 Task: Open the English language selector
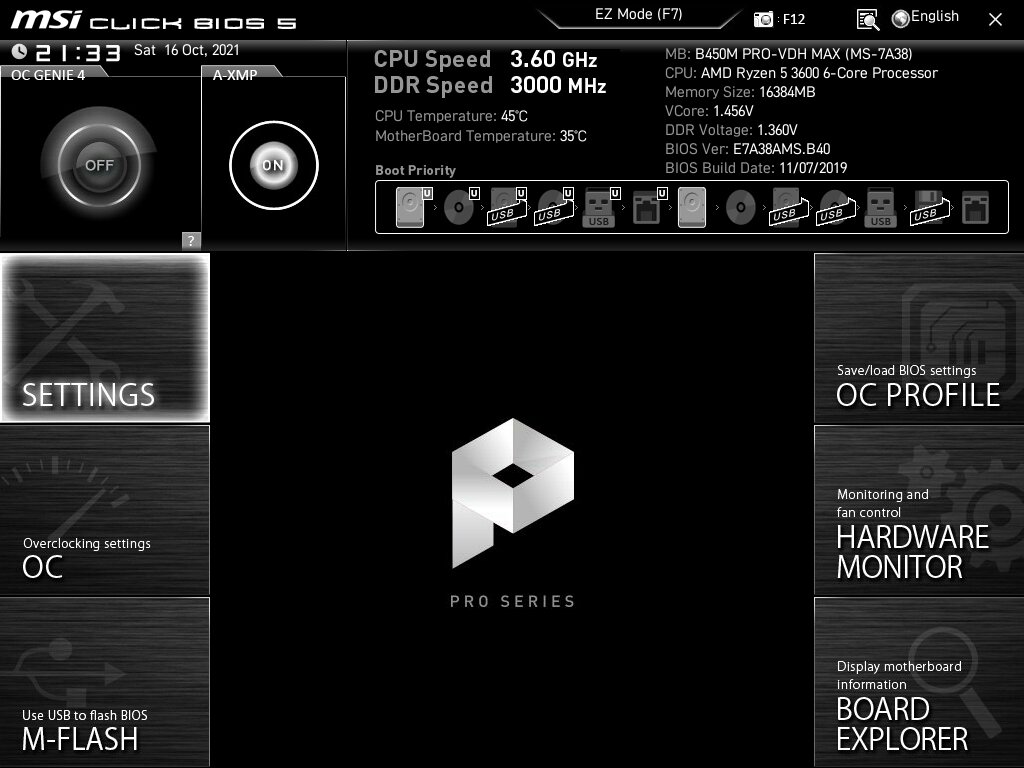tap(925, 17)
